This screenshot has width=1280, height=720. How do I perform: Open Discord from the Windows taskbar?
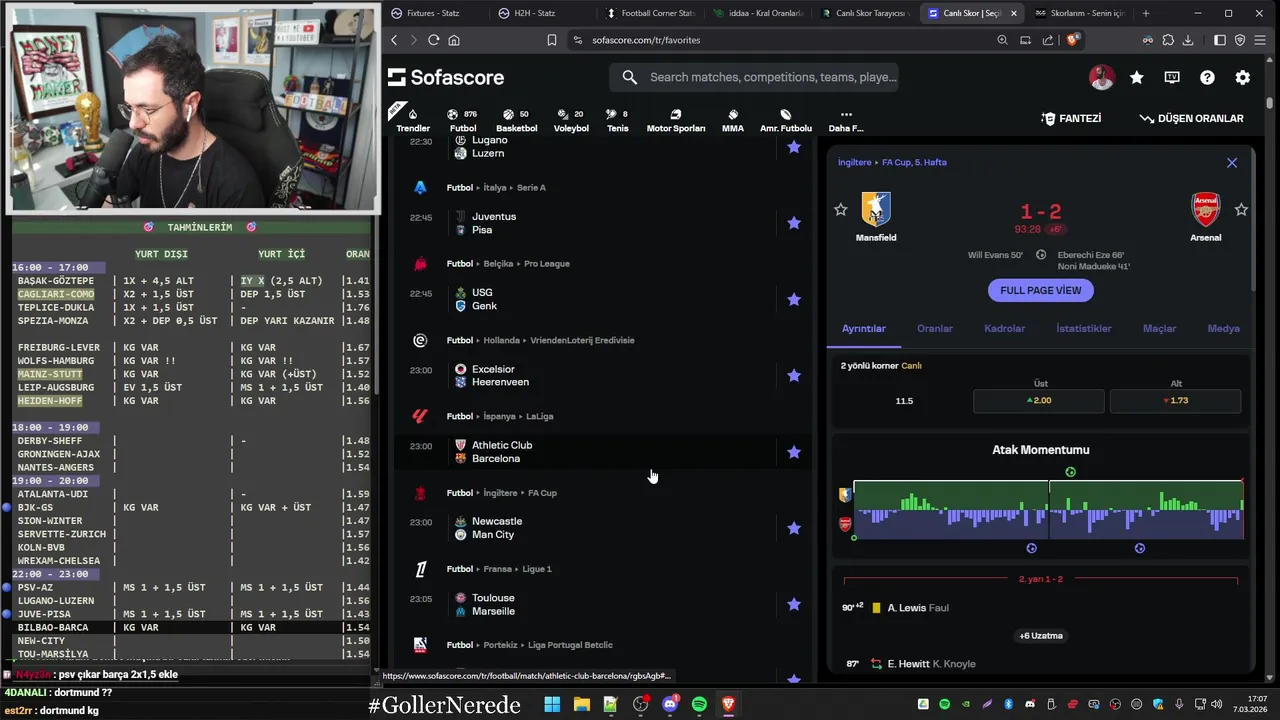pos(670,704)
